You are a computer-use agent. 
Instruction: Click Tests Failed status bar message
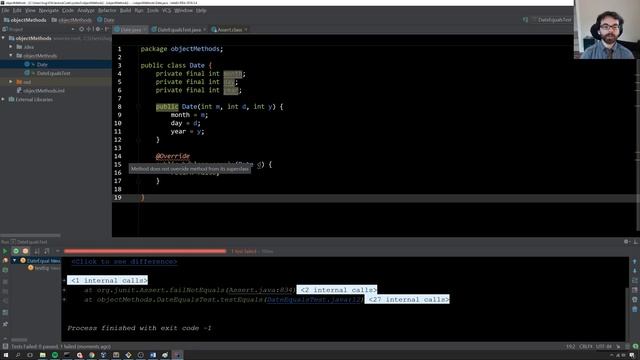pyautogui.click(x=61, y=347)
